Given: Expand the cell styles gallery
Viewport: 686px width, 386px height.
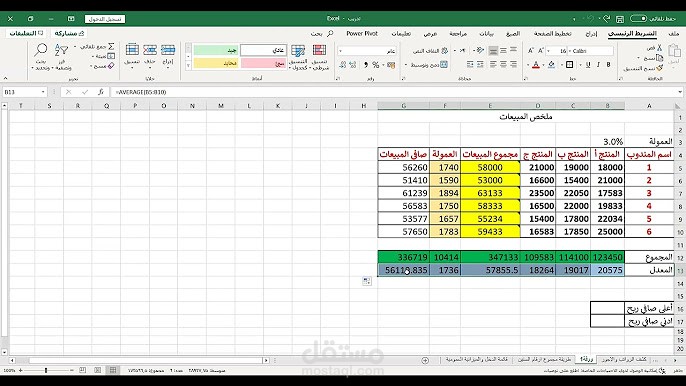Looking at the screenshot, I should (x=189, y=66).
